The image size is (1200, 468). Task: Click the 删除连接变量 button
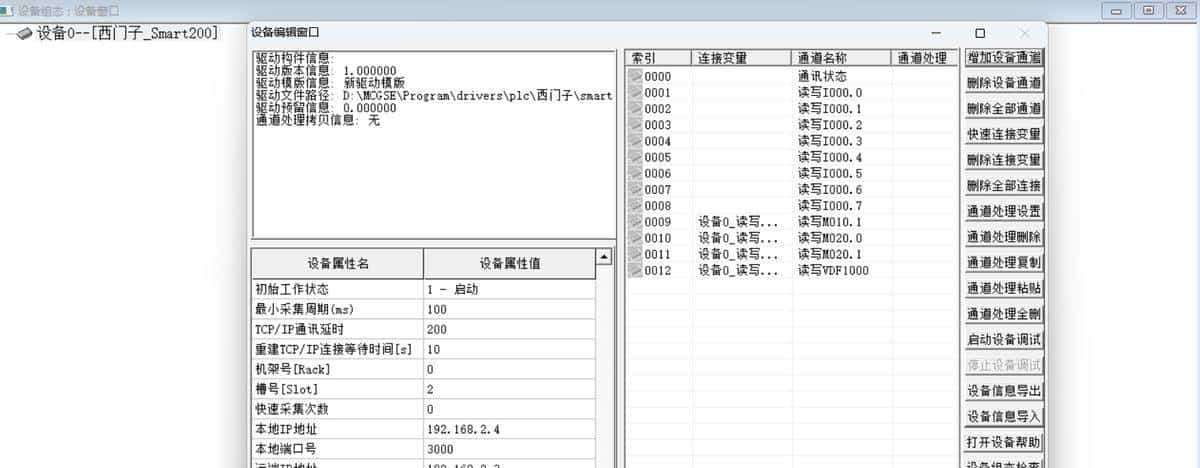pos(1004,160)
